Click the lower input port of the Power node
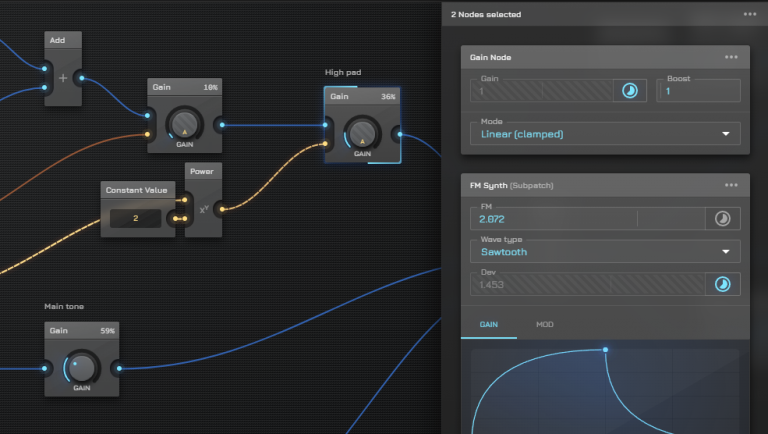768x434 pixels. (185, 218)
